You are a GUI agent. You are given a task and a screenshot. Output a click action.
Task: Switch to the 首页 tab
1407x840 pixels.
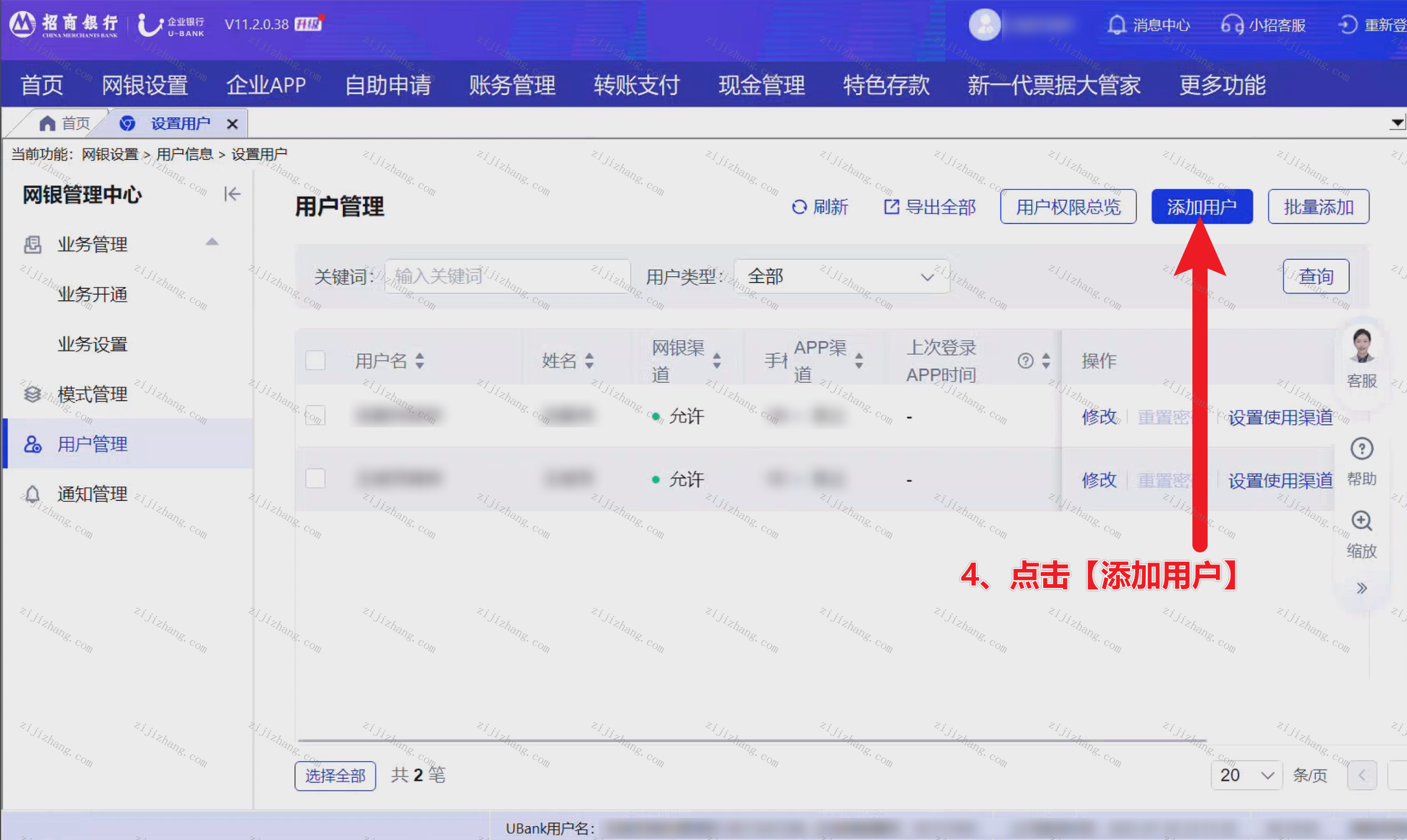[65, 123]
